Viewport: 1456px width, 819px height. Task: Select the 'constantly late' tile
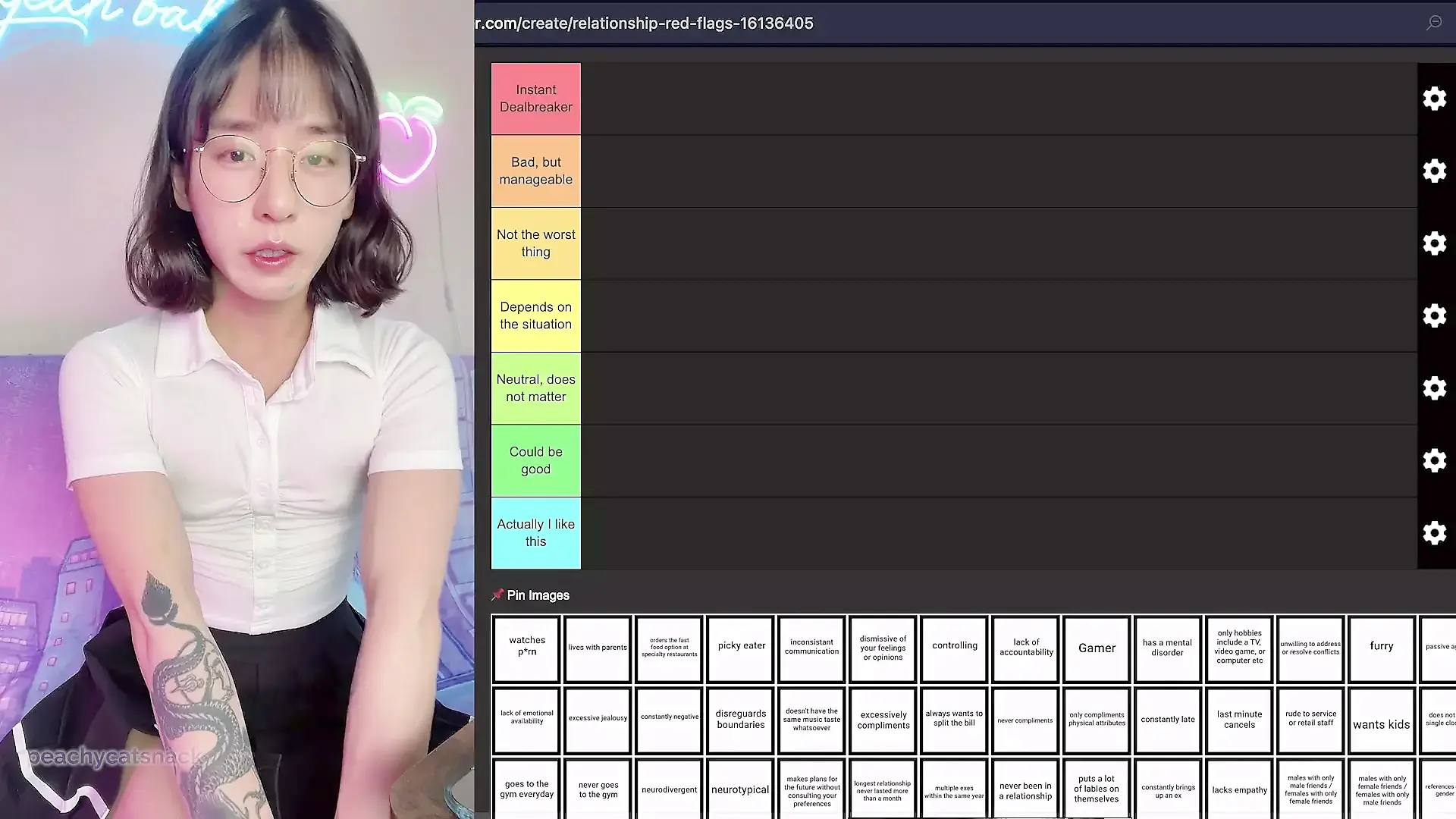point(1167,720)
